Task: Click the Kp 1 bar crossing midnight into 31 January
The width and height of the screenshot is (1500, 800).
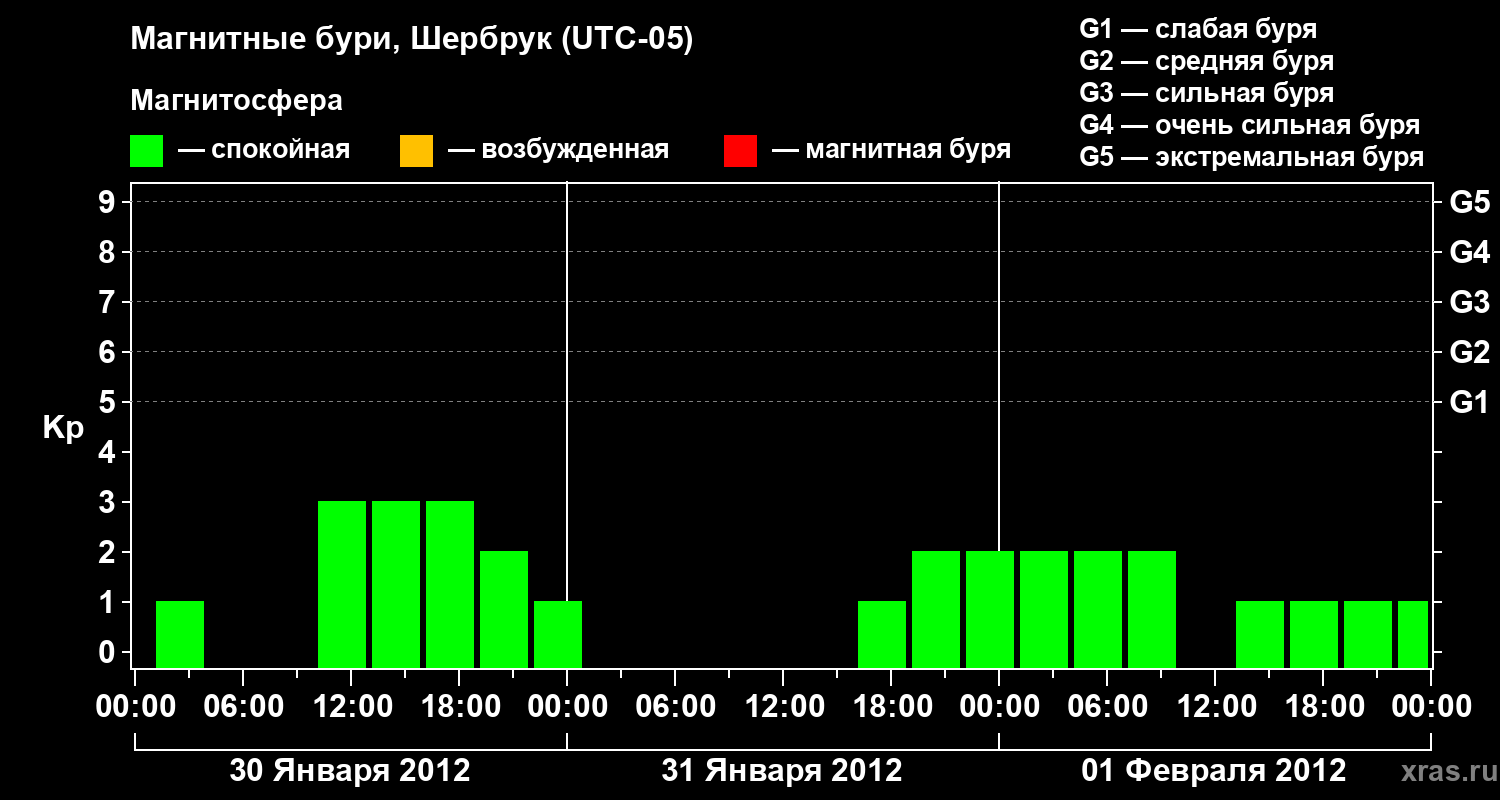Action: [x=558, y=635]
